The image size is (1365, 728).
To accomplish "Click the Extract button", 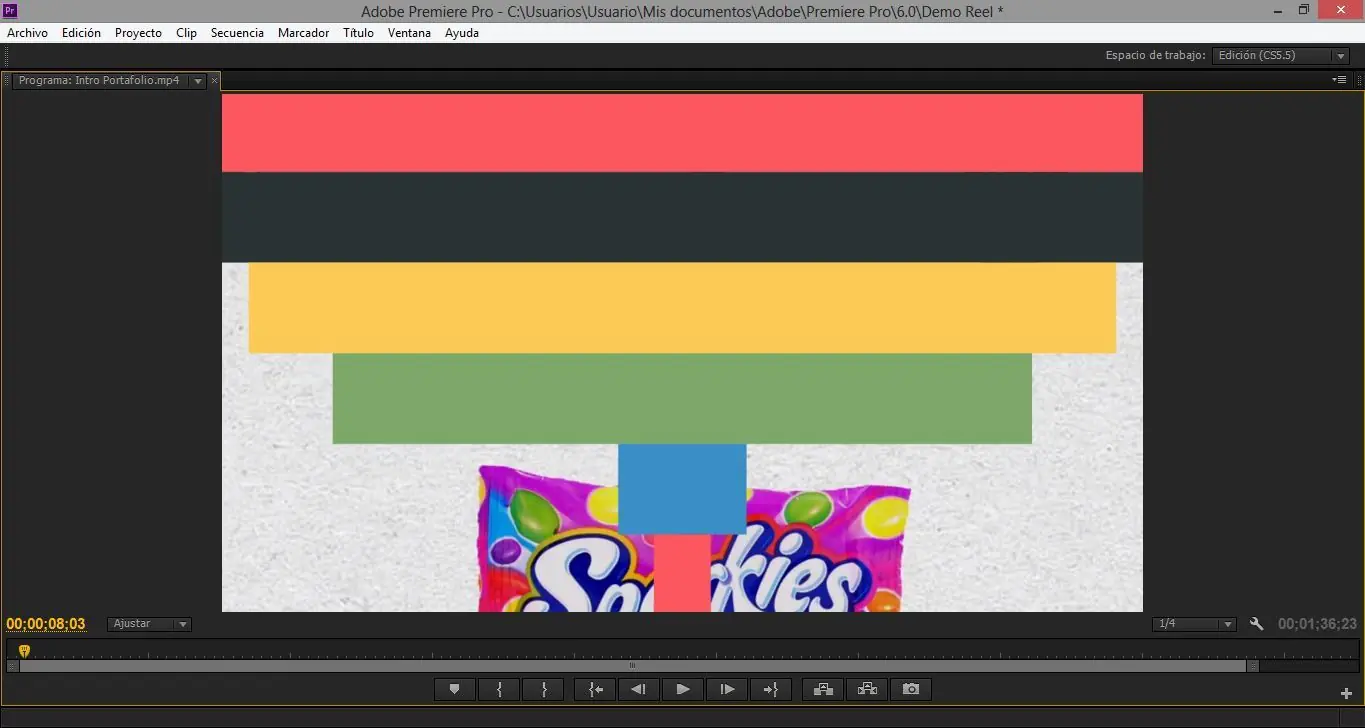I will (867, 689).
